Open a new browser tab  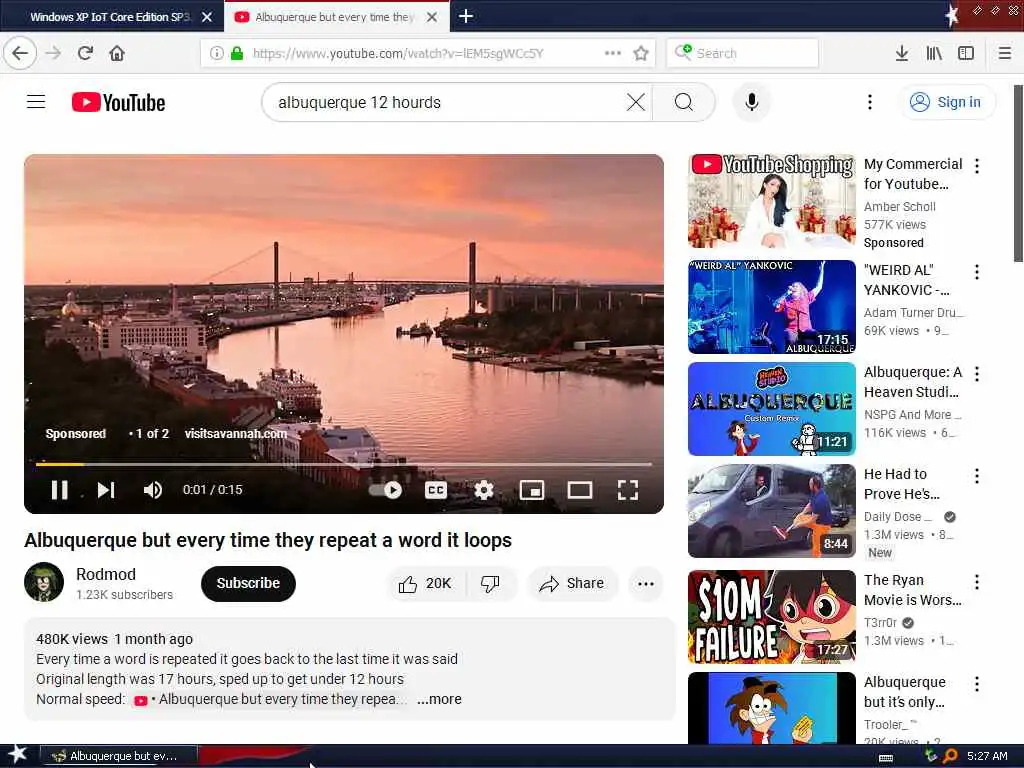tap(466, 16)
